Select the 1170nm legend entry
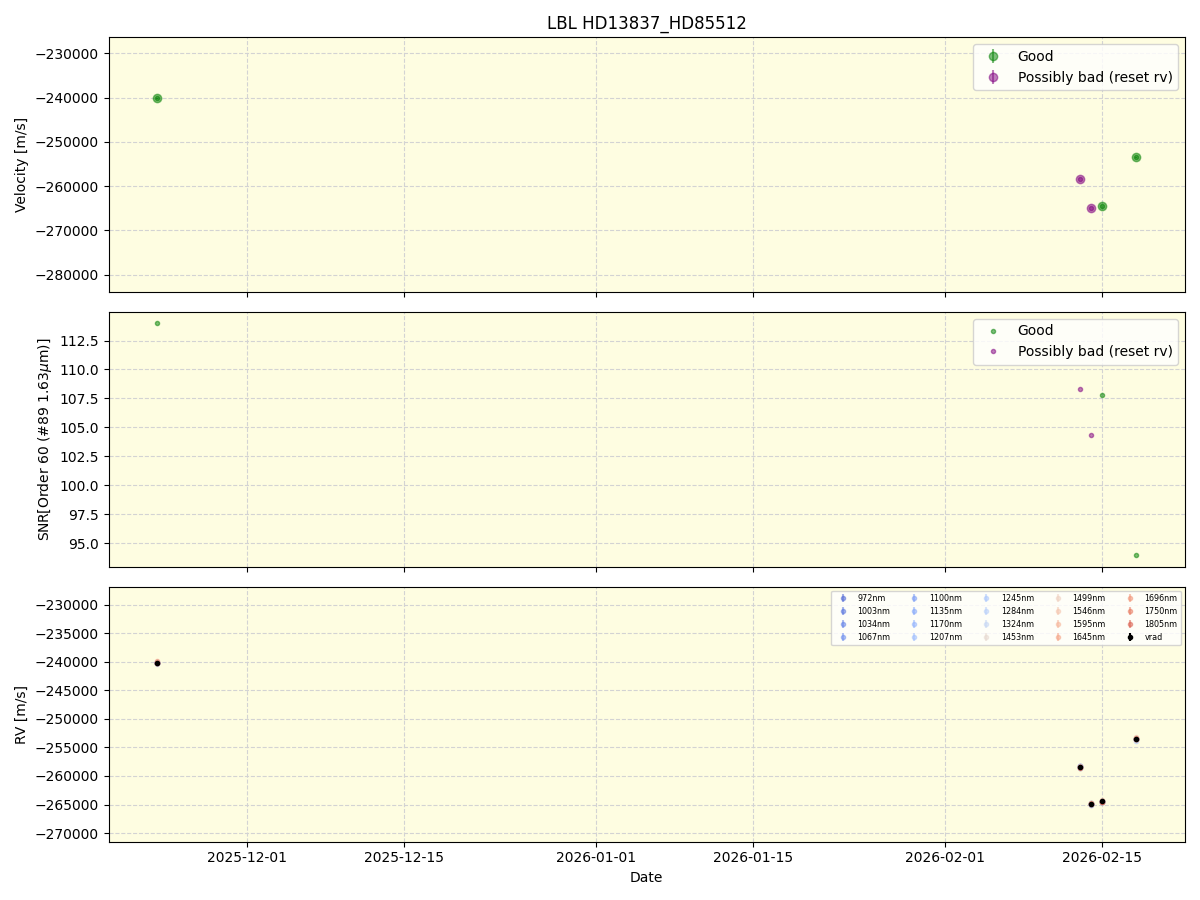The height and width of the screenshot is (900, 1200). pos(945,624)
